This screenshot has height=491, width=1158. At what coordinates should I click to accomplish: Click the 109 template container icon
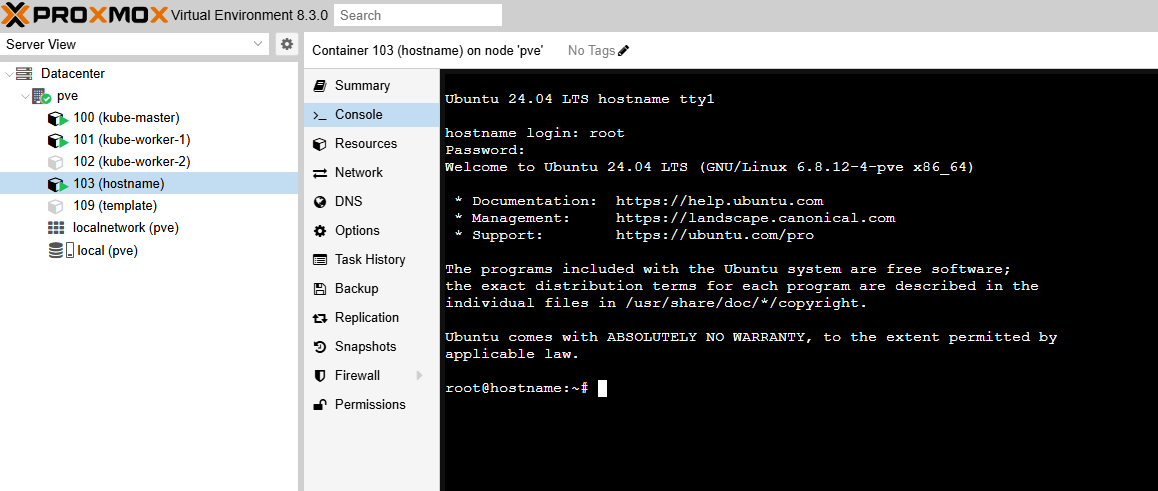56,206
